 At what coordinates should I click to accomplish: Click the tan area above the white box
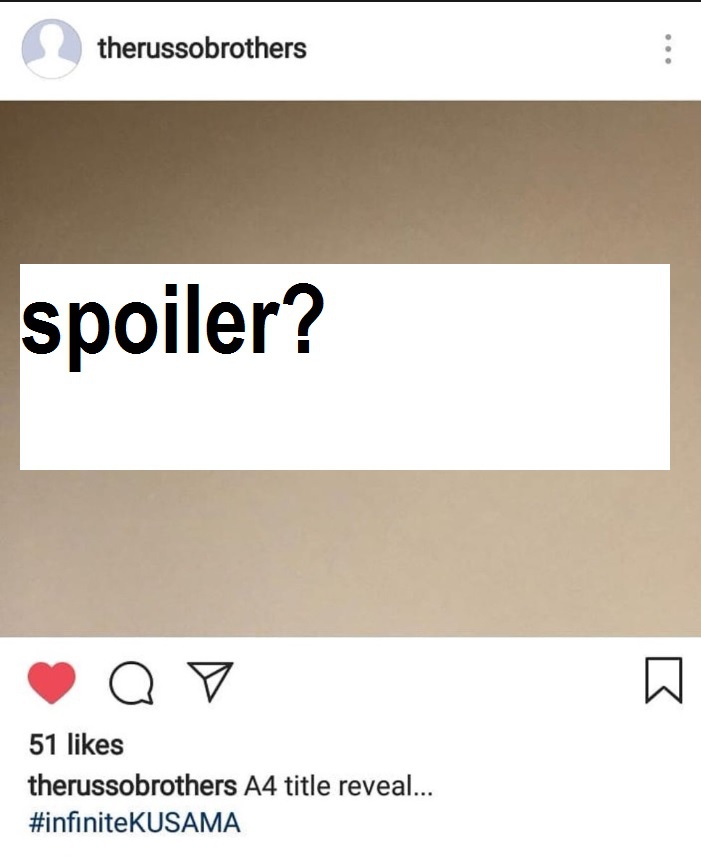[350, 182]
